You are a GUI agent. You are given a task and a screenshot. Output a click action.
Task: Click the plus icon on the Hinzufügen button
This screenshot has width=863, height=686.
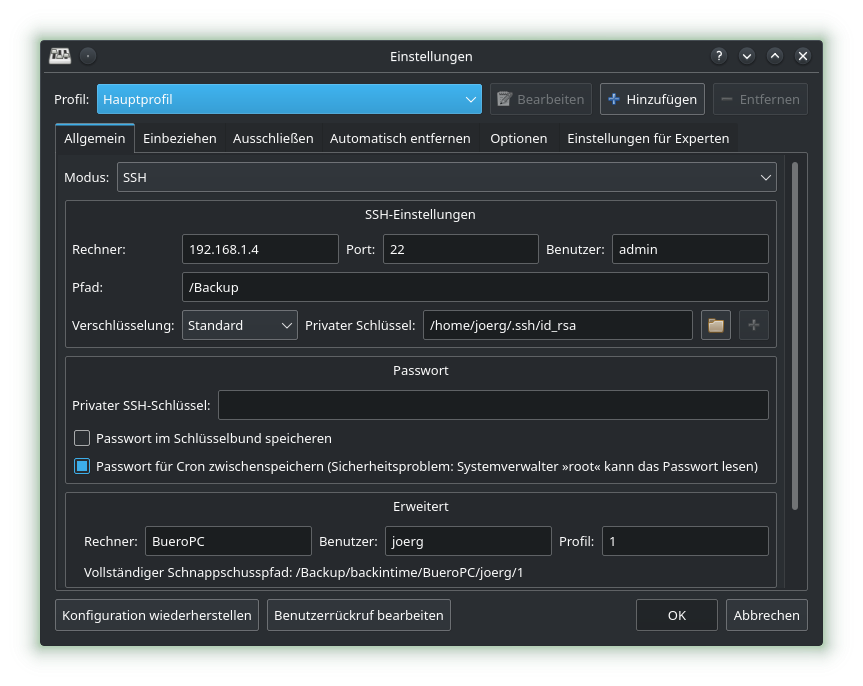tap(614, 98)
